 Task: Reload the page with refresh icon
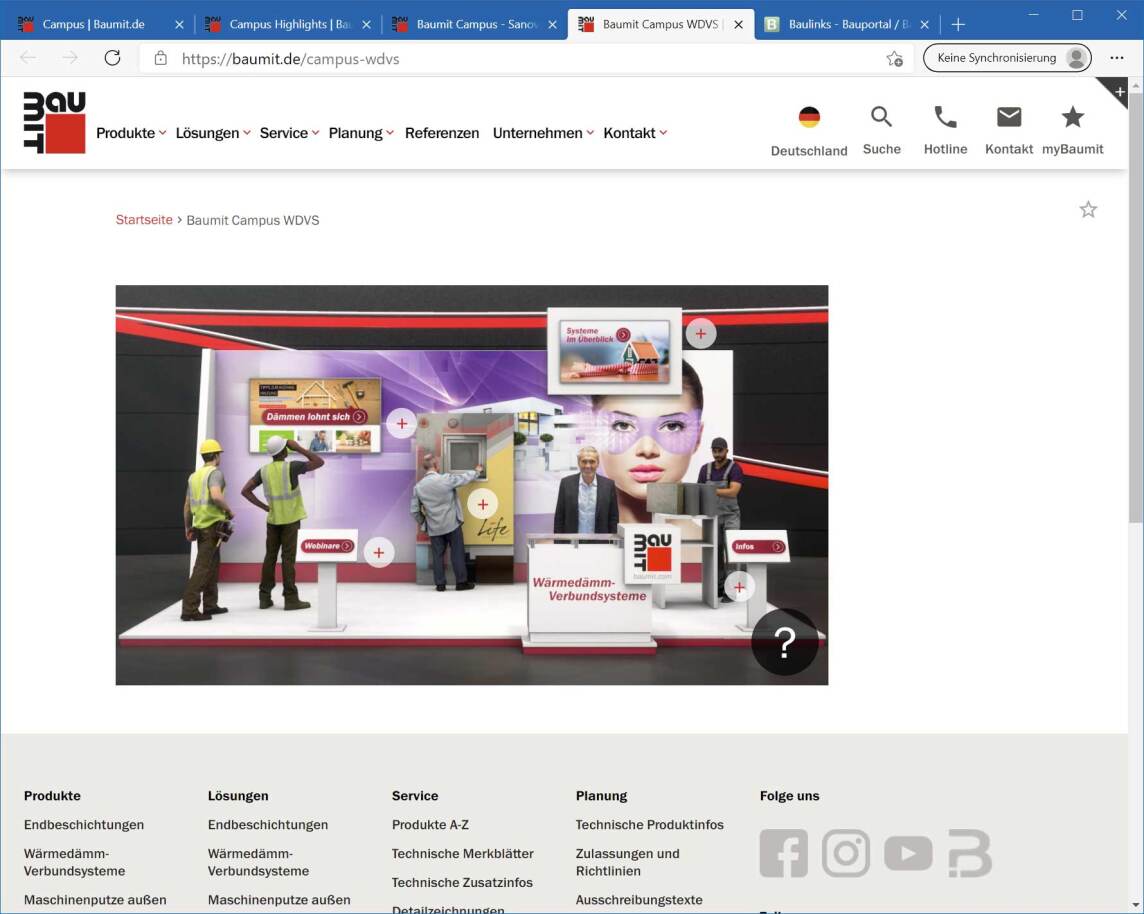[112, 58]
